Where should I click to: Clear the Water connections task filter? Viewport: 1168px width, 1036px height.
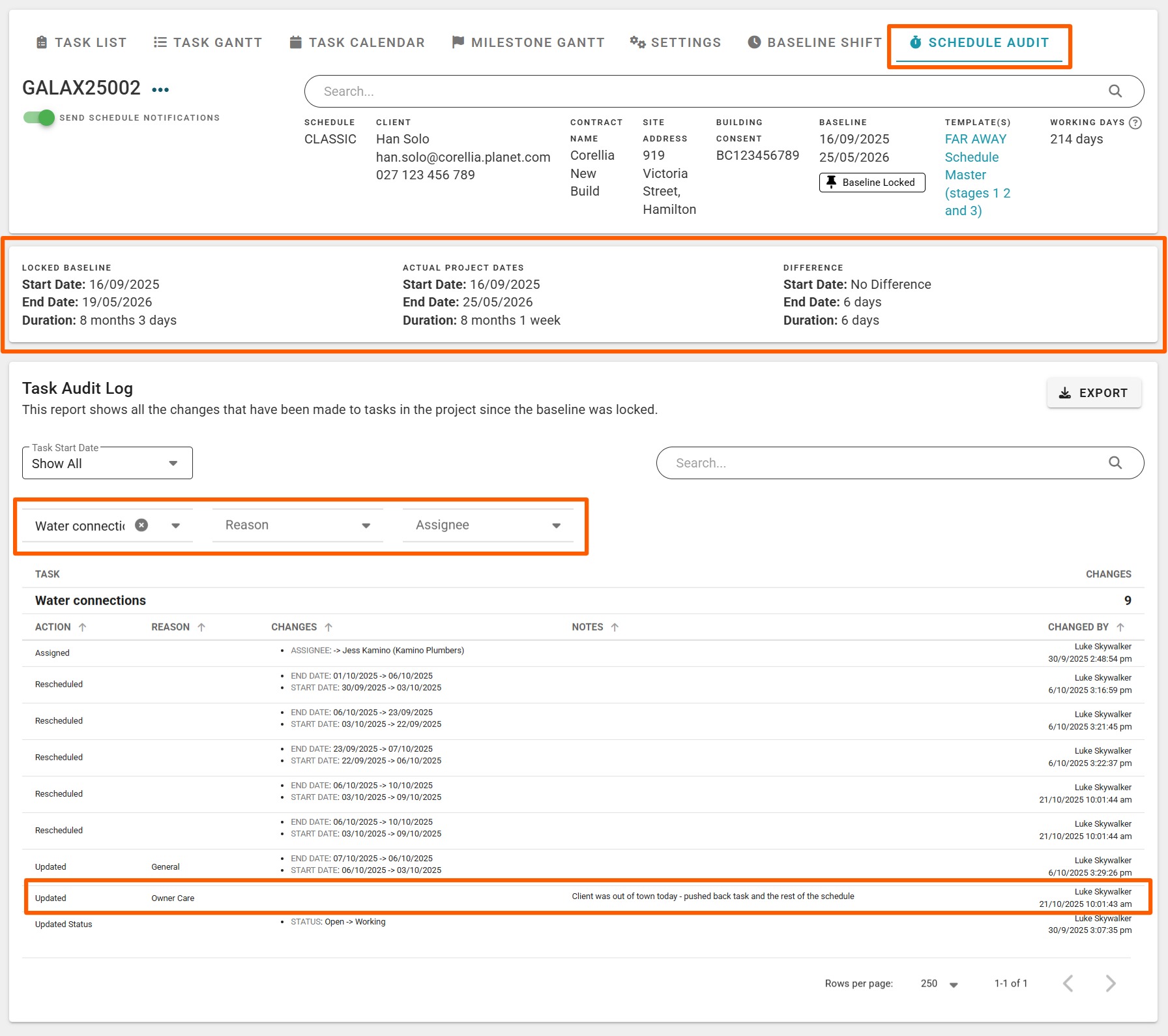point(141,525)
